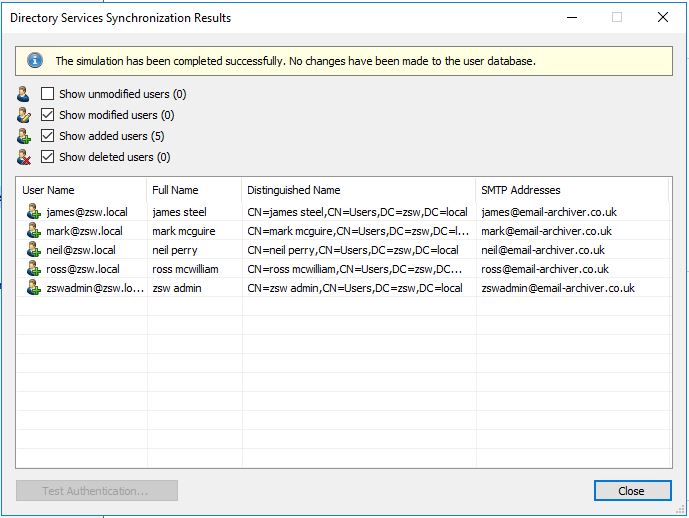The width and height of the screenshot is (689, 518).
Task: Sort by User Name column header
Action: (81, 190)
